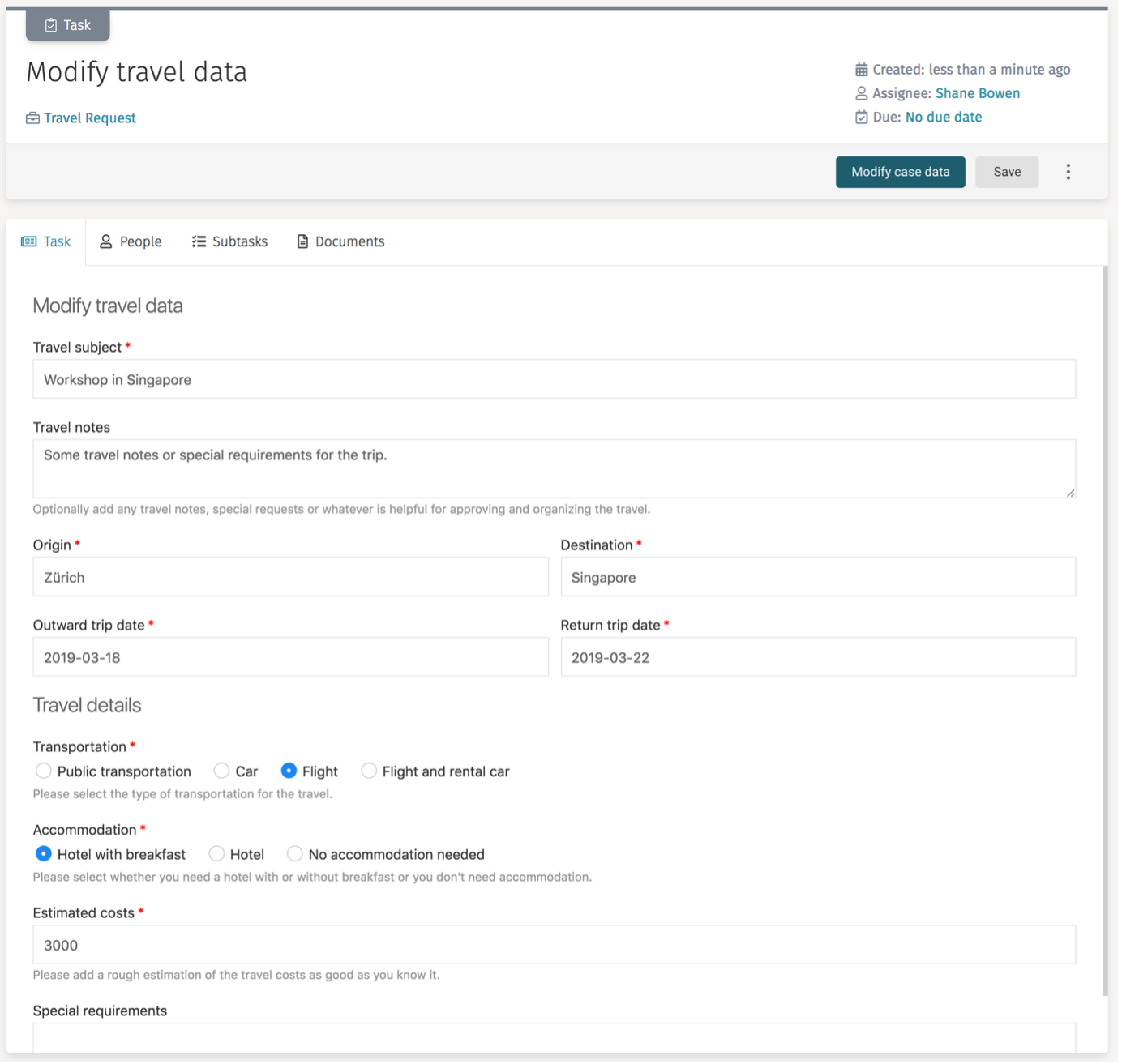Click the clipboard icon next to Due
The width and height of the screenshot is (1122, 1064).
point(861,117)
